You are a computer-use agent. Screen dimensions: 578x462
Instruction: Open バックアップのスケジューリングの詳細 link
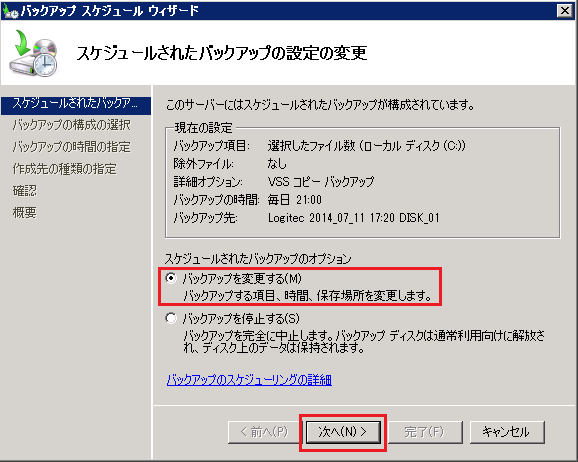249,379
